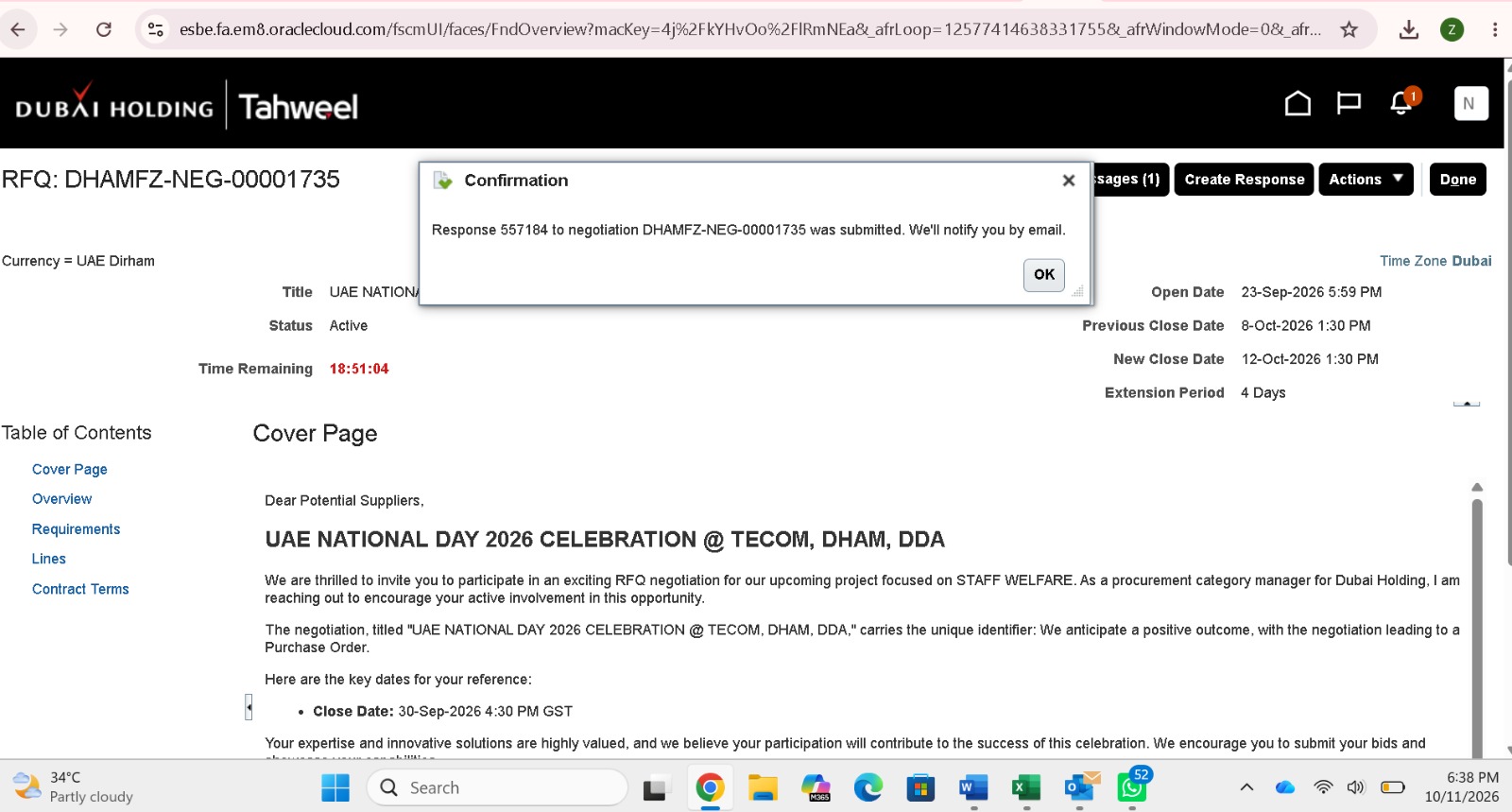This screenshot has width=1512, height=812.
Task: Open Excel from the taskbar
Action: 1026,787
